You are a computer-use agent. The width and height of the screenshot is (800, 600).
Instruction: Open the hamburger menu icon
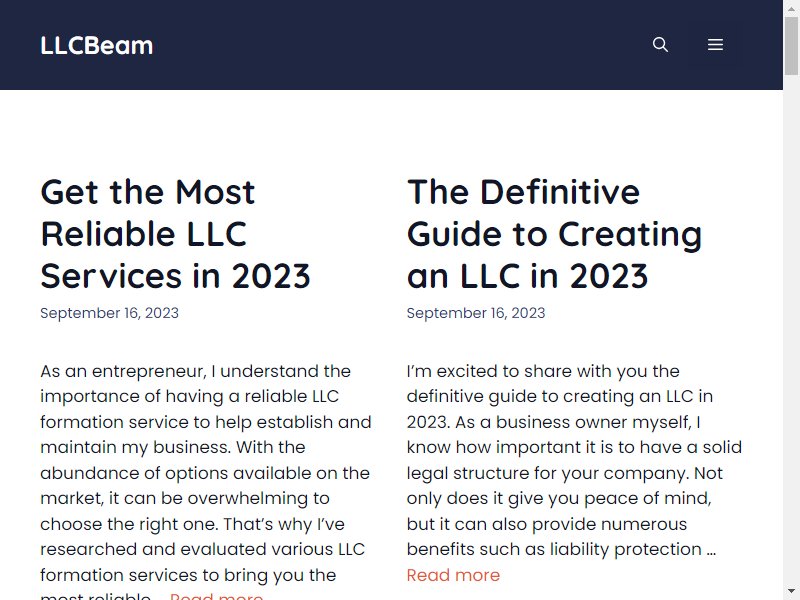[x=715, y=45]
